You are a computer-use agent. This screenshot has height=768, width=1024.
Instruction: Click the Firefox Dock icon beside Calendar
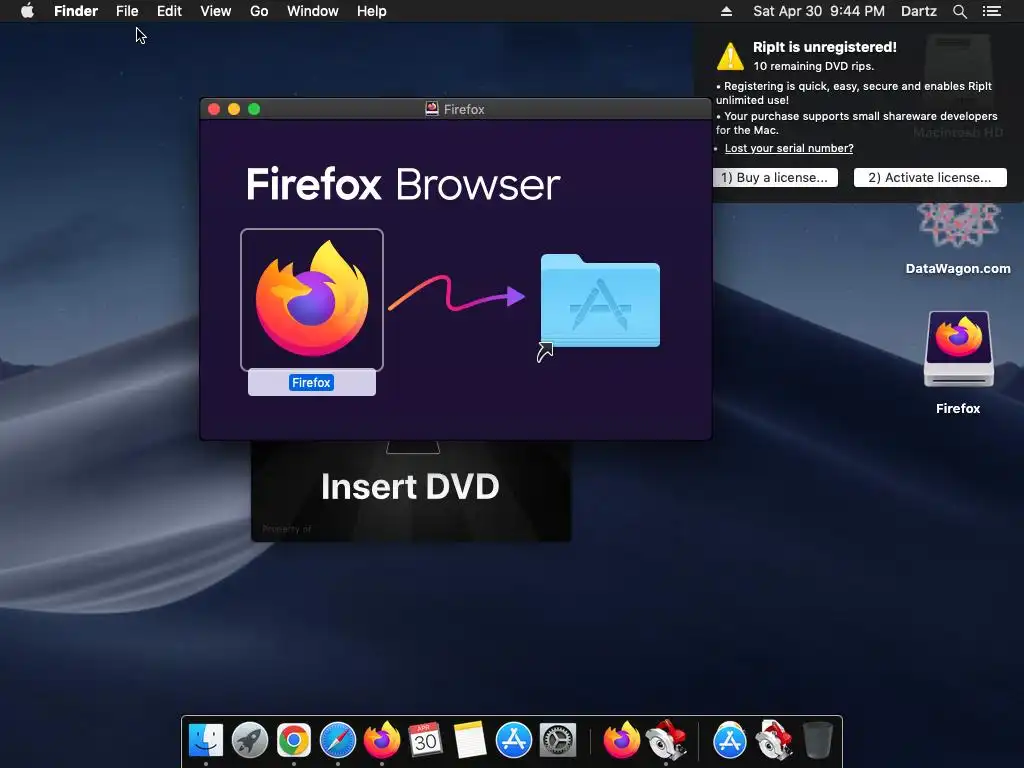tap(381, 740)
